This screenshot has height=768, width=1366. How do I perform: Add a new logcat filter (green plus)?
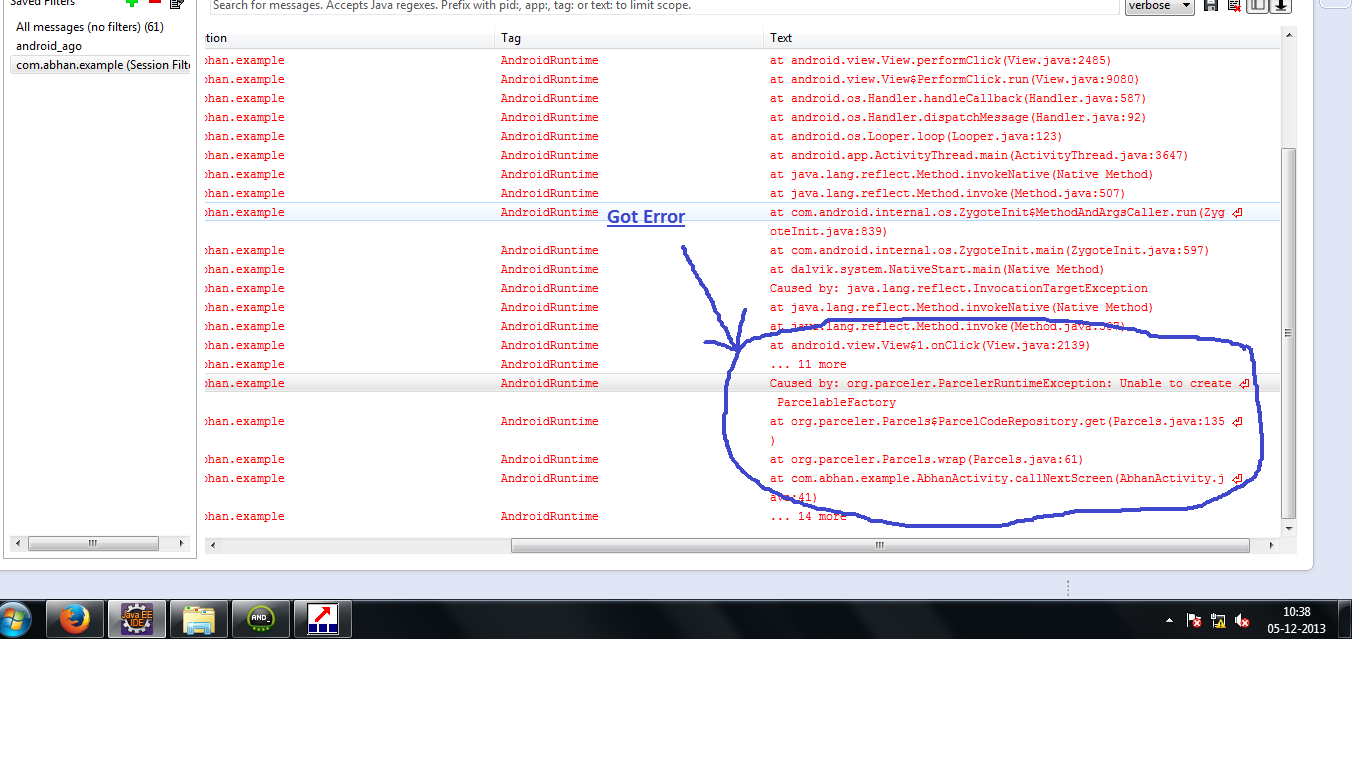pos(131,3)
